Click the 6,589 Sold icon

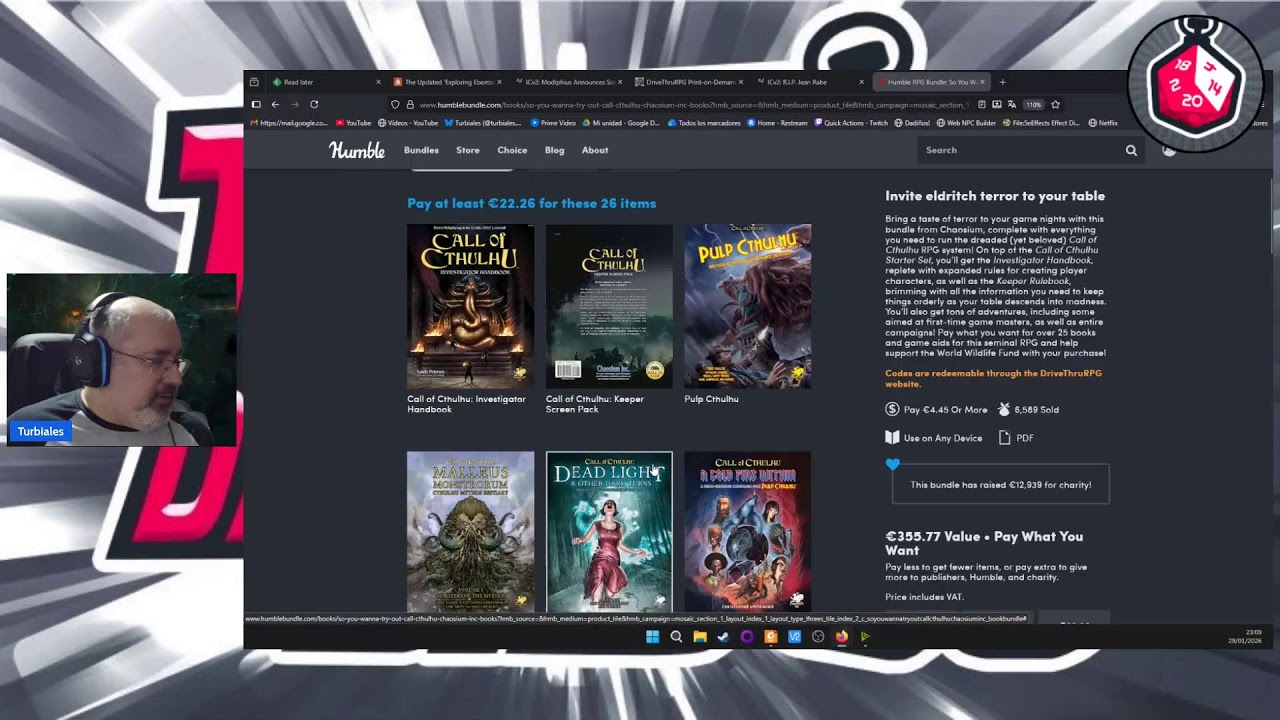point(1005,409)
